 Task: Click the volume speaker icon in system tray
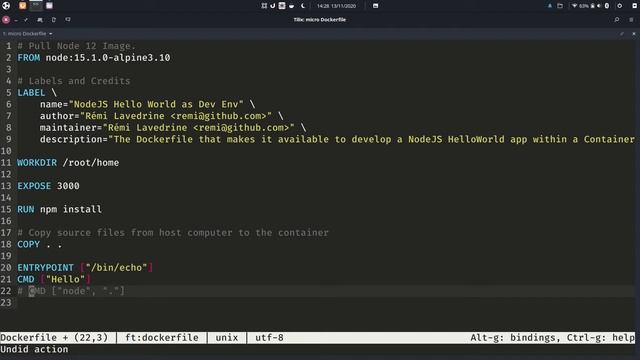(x=599, y=6)
